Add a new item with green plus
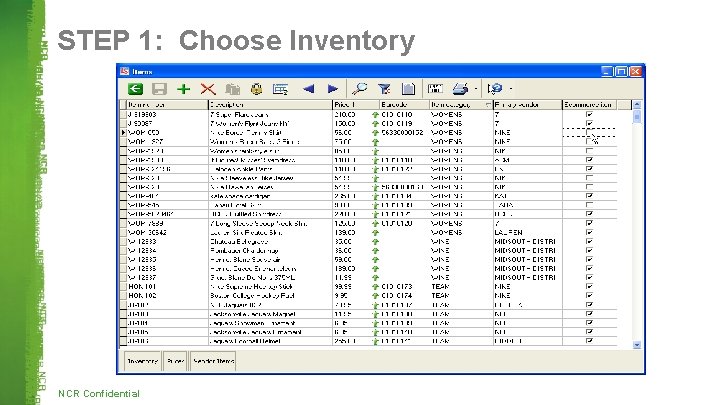The height and width of the screenshot is (405, 720). tap(184, 89)
